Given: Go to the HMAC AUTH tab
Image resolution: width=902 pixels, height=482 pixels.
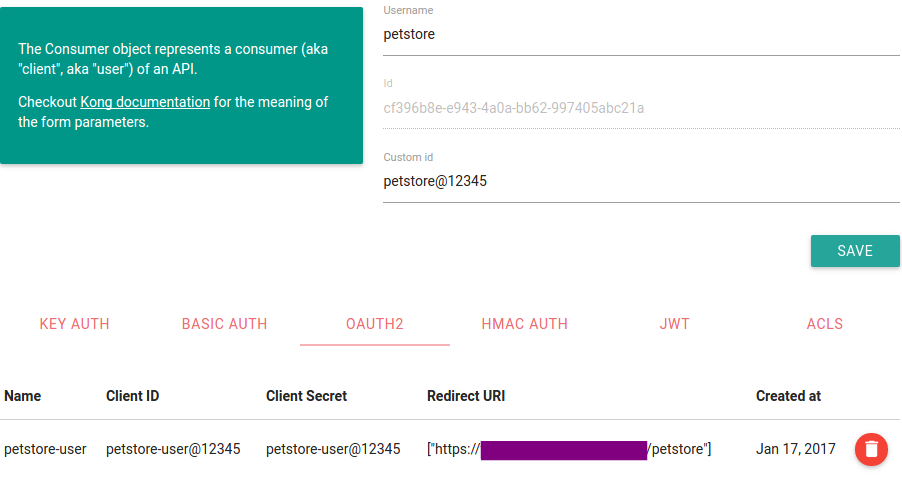Looking at the screenshot, I should [525, 324].
